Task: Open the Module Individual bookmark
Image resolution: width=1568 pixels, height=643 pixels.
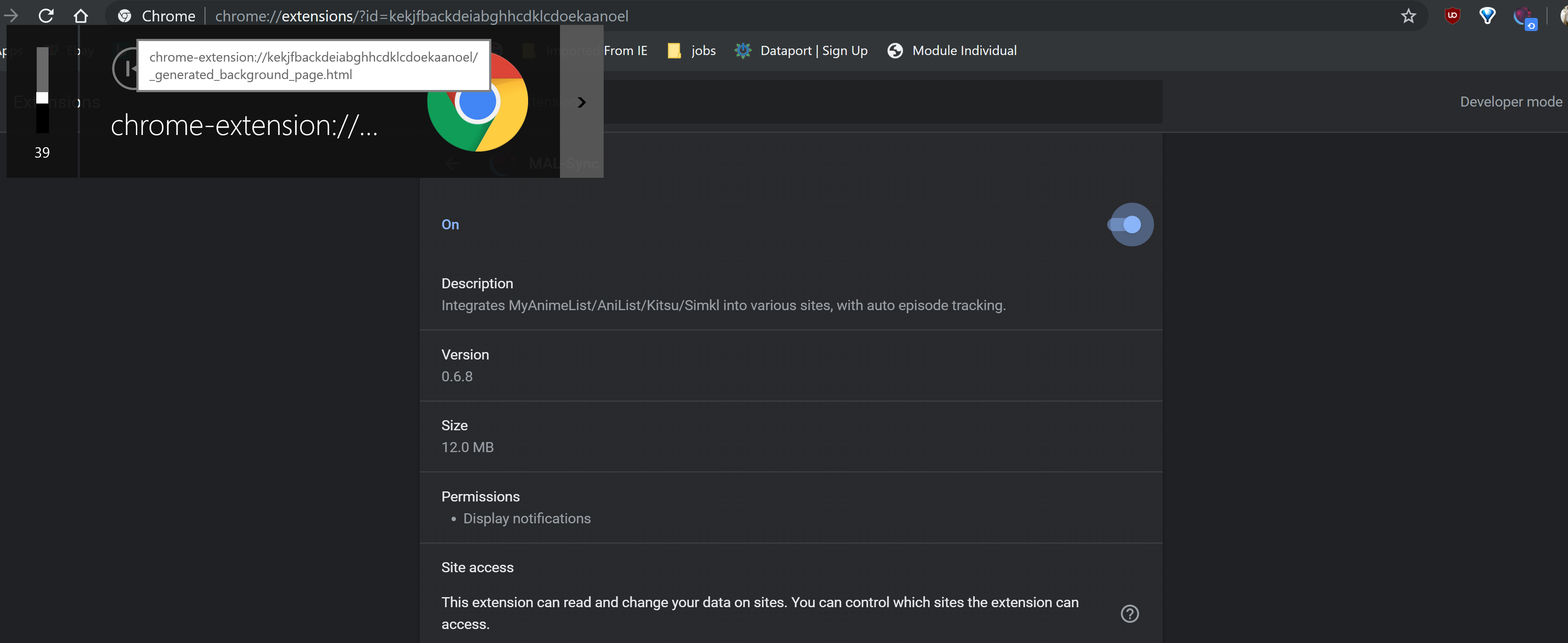Action: pos(952,51)
